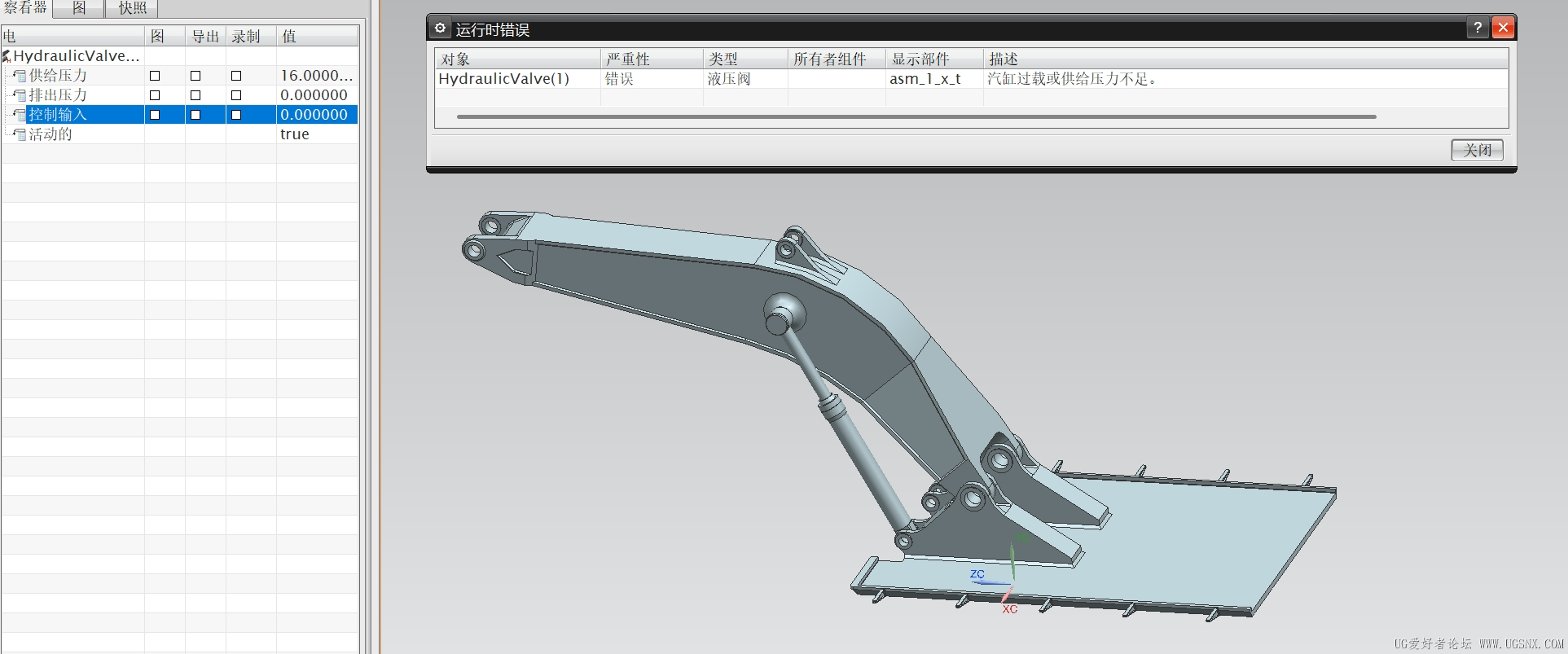
Task: Toggle 录制 checkbox for 供给压力
Action: pos(236,76)
